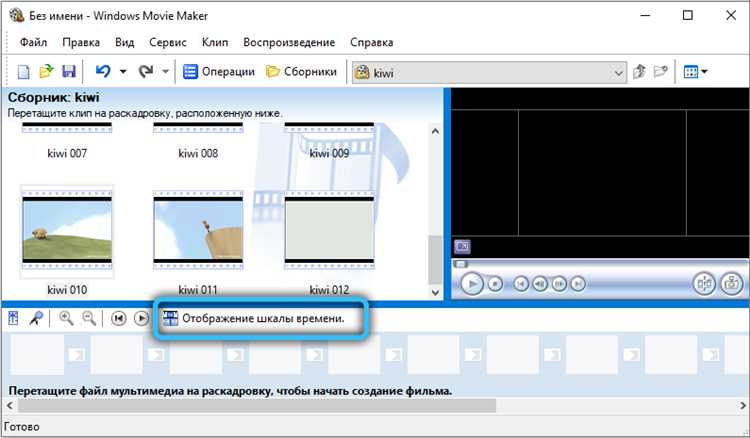750x438 pixels.
Task: Expand the undo history dropdown arrow
Action: click(123, 72)
